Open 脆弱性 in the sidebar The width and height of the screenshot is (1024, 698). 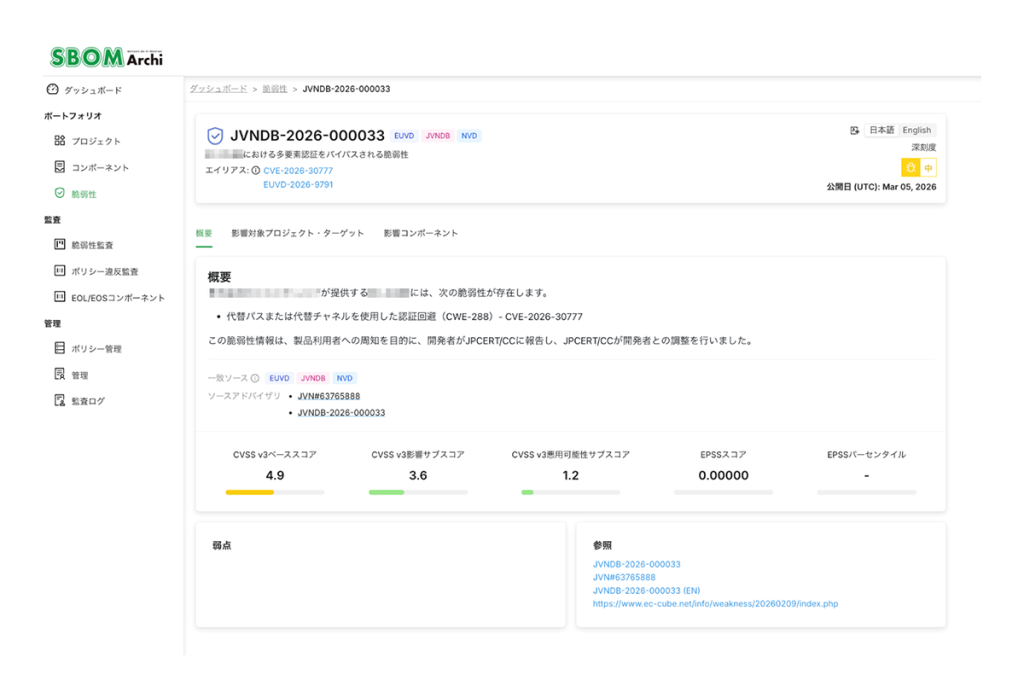(x=84, y=194)
